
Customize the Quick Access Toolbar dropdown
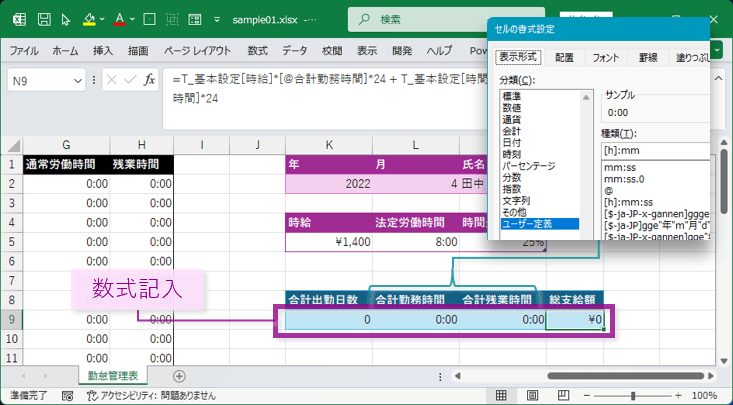click(x=217, y=20)
